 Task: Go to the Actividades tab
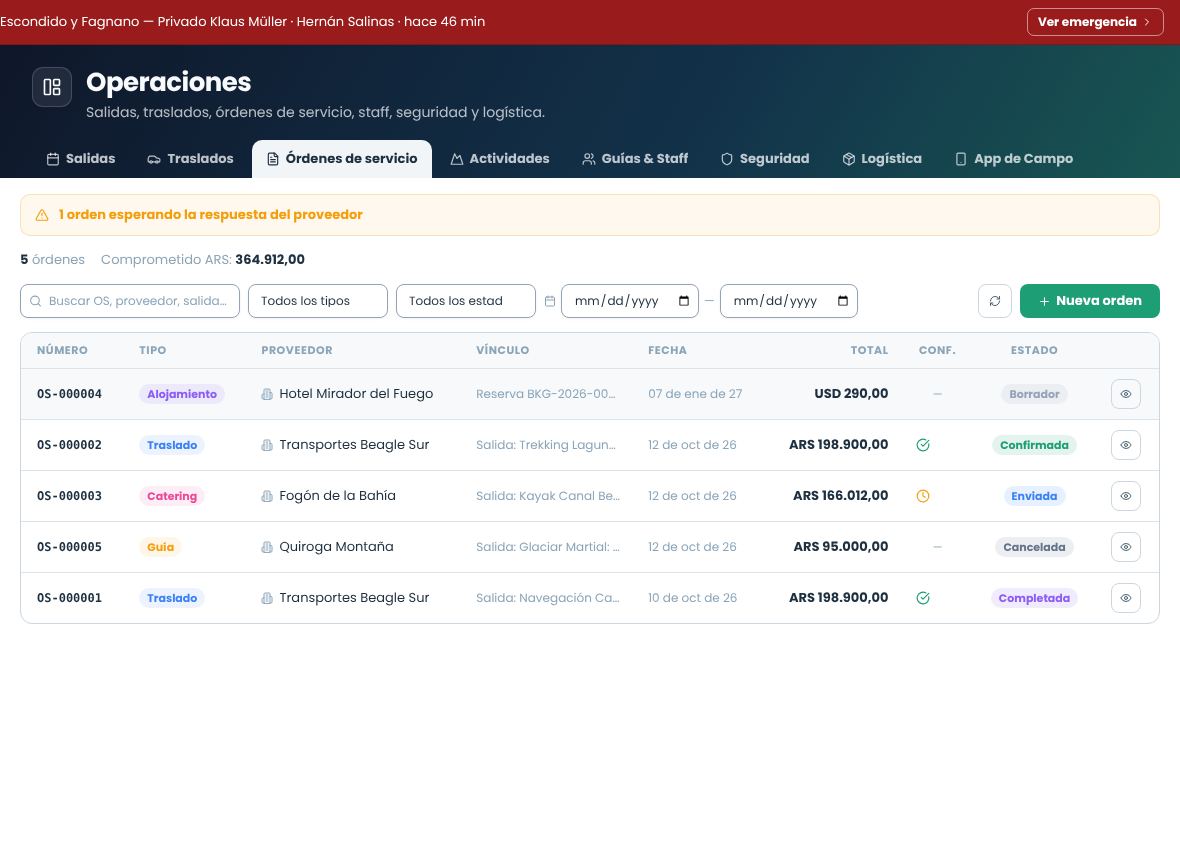[x=500, y=159]
